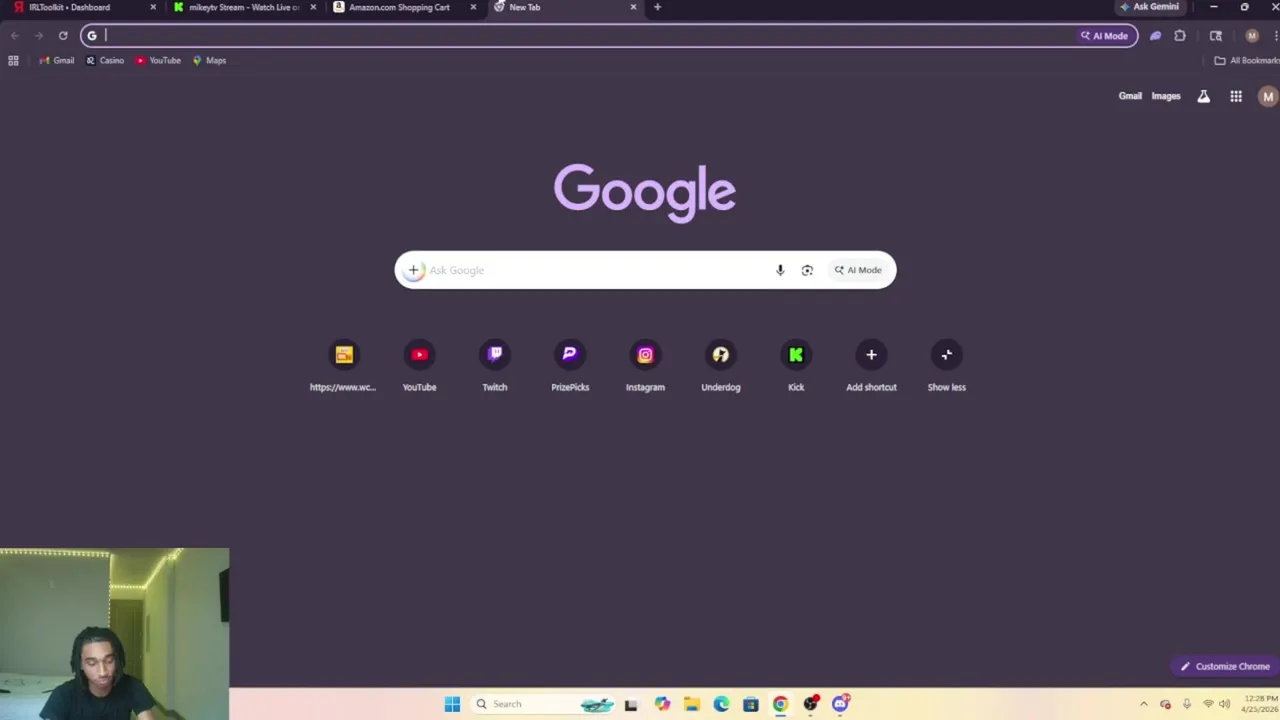Click the AI Mode button in search box
1280x720 pixels.
coord(859,270)
